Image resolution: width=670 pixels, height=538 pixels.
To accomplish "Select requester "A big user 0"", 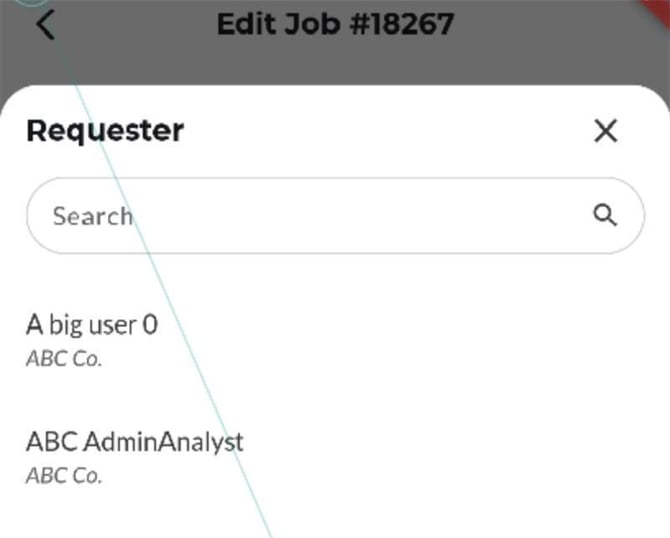I will point(92,325).
